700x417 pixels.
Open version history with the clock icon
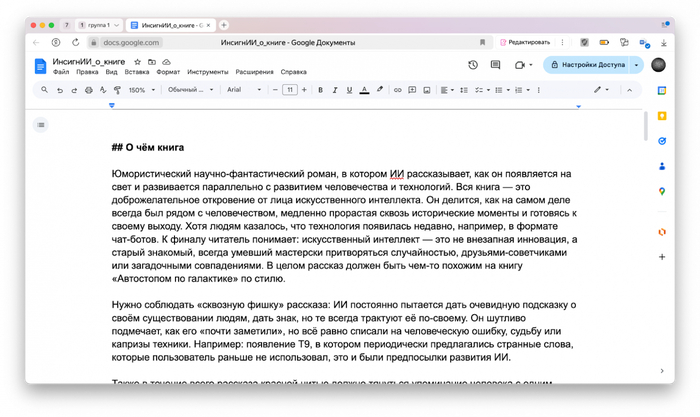tap(473, 65)
